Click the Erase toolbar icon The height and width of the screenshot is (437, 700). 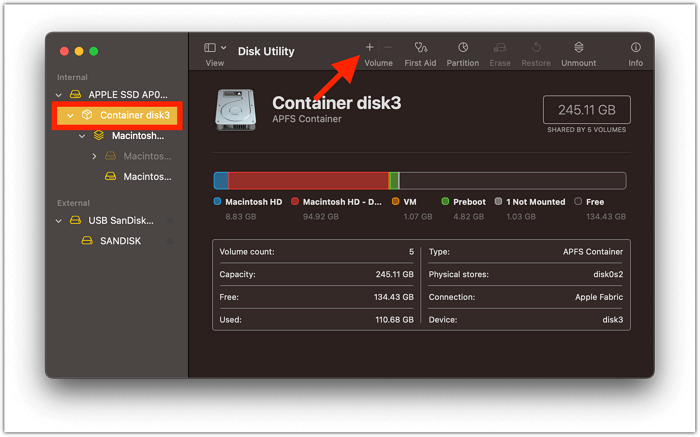click(x=500, y=47)
